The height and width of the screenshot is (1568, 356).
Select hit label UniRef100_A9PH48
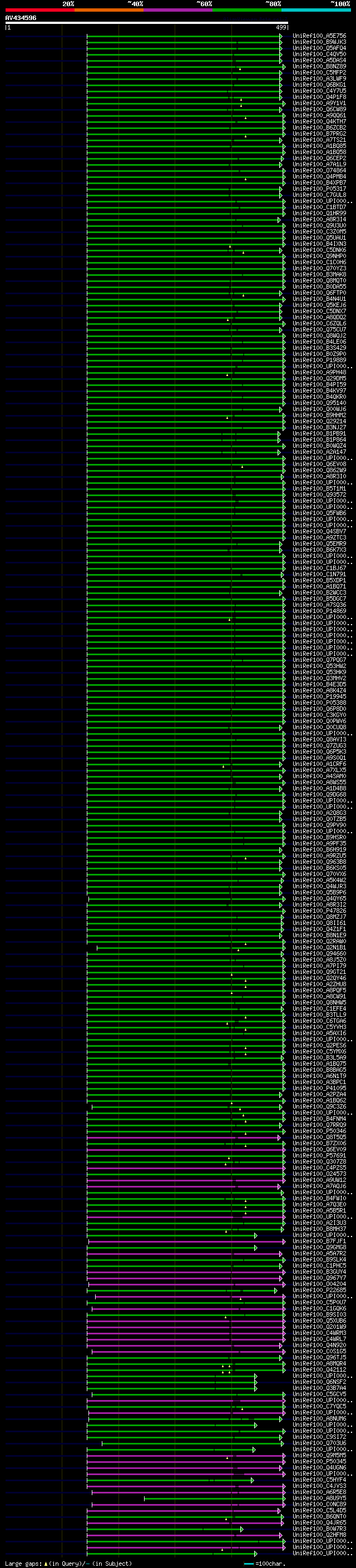click(x=319, y=372)
